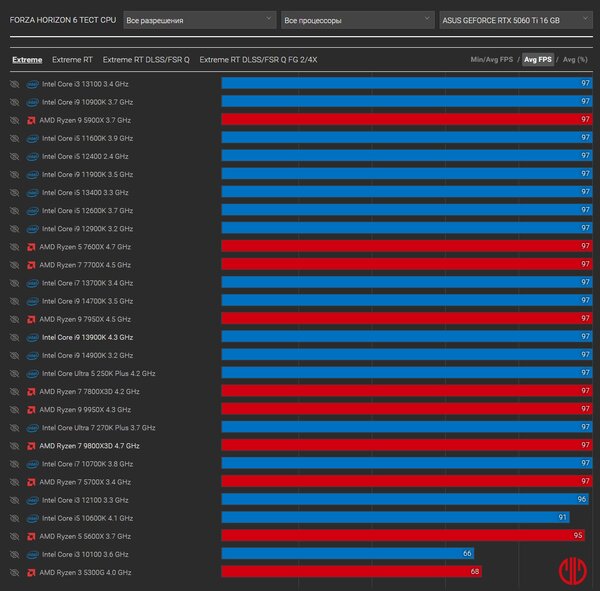The image size is (600, 591).
Task: Open the 'Все разрешения' resolution dropdown
Action: point(199,20)
